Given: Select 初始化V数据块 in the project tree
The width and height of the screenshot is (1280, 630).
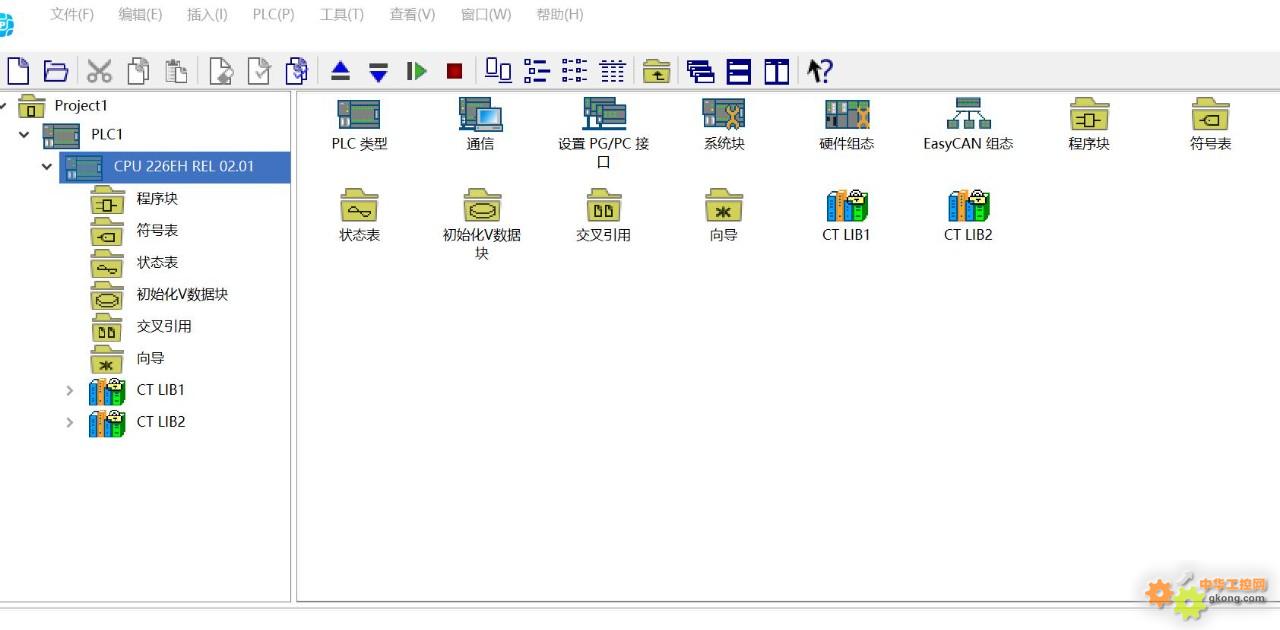Looking at the screenshot, I should coord(182,294).
